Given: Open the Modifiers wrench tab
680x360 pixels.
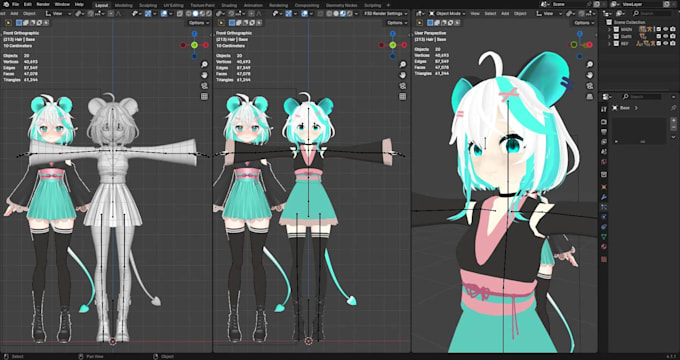Looking at the screenshot, I should [604, 197].
